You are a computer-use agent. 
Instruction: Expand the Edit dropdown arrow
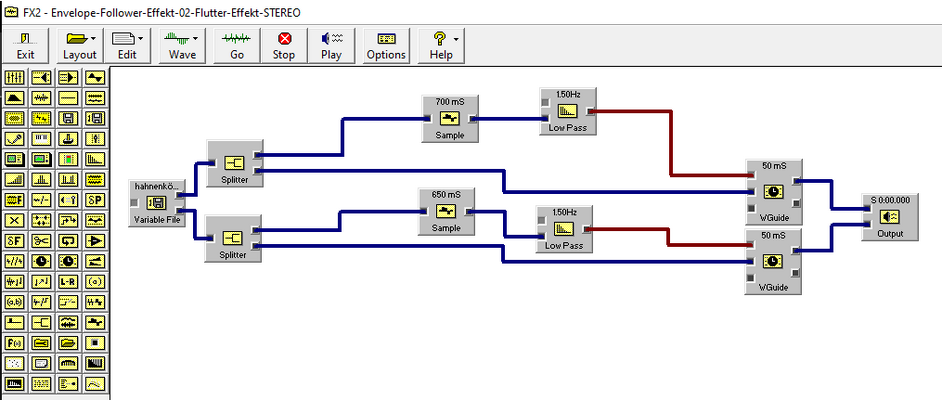pos(141,38)
